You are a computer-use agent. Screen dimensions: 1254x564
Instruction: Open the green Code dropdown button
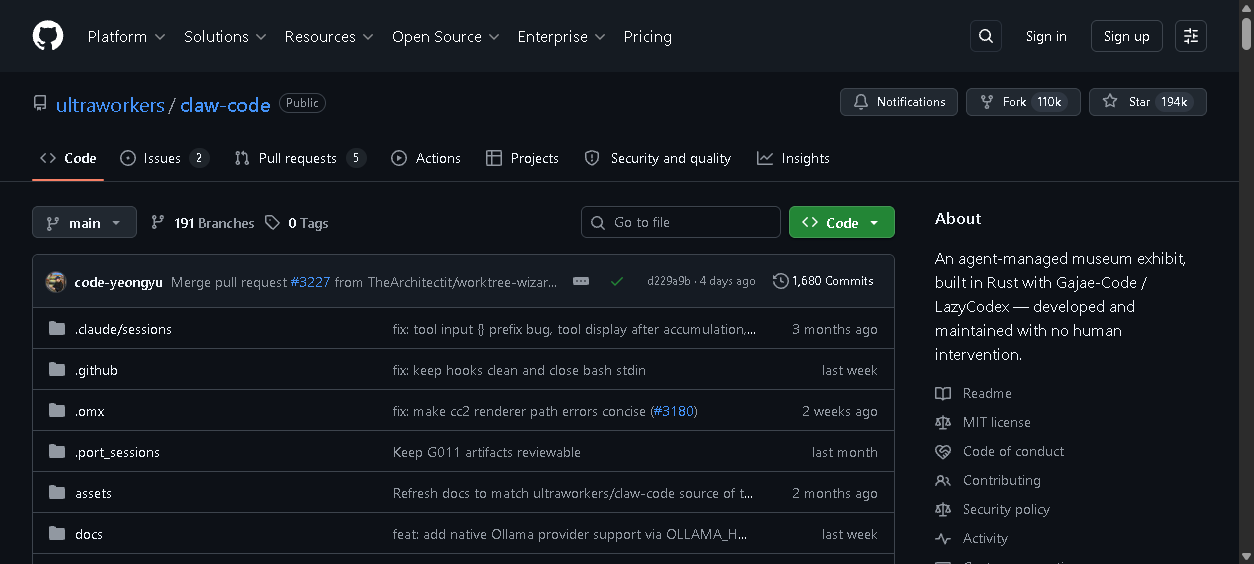[x=842, y=222]
